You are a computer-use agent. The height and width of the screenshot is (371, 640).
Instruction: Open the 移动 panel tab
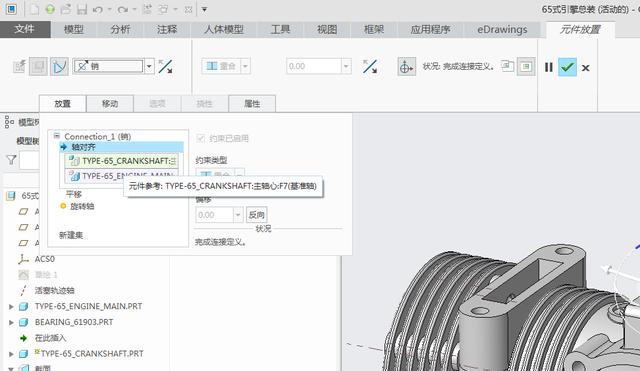(110, 104)
